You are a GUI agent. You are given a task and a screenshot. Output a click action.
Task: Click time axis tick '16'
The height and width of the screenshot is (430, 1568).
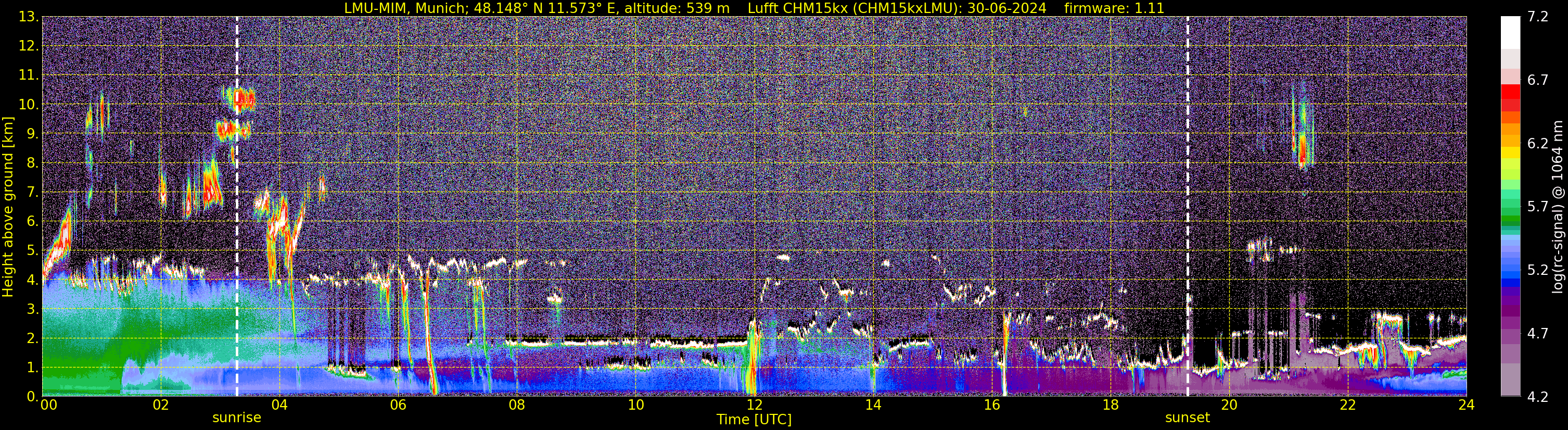[x=991, y=405]
